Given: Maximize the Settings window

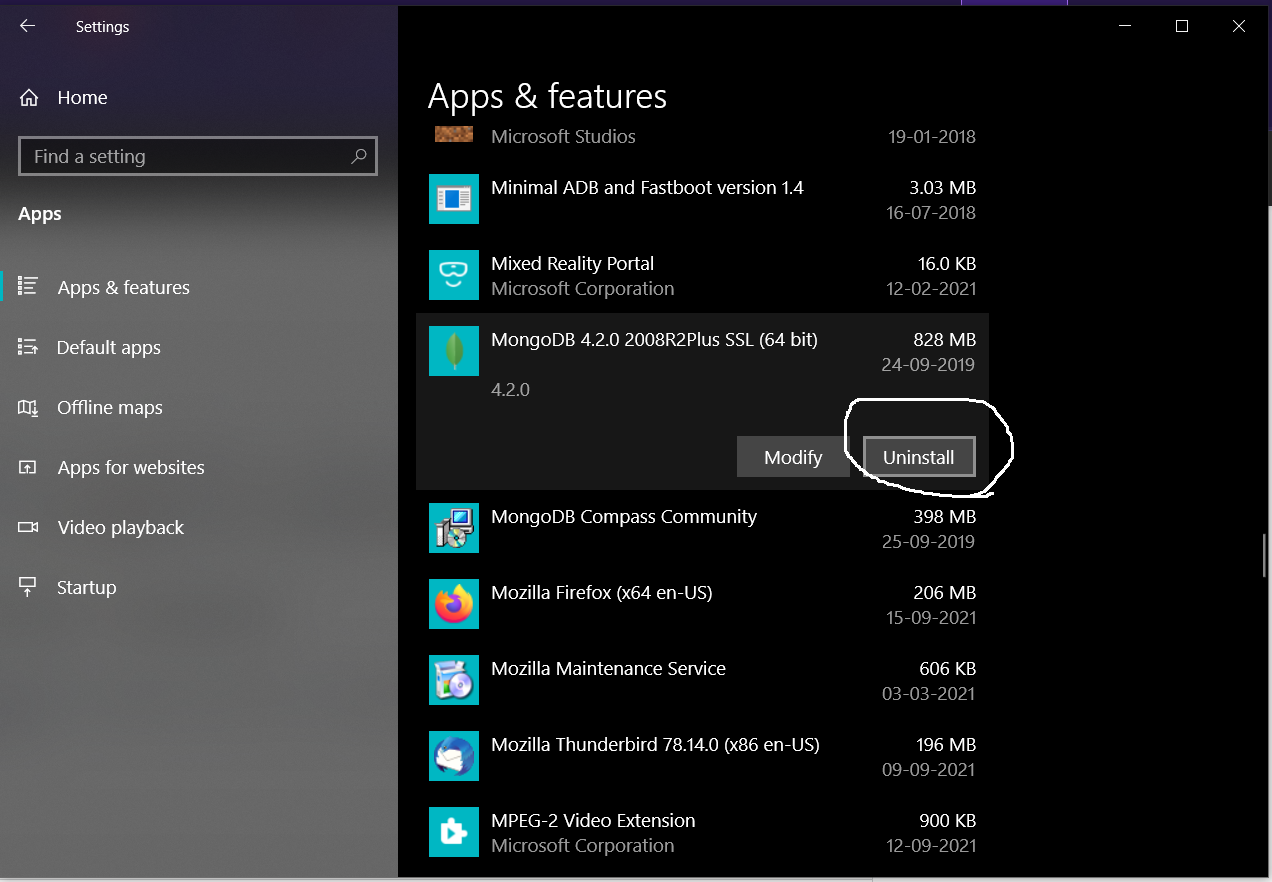Looking at the screenshot, I should 1182,27.
